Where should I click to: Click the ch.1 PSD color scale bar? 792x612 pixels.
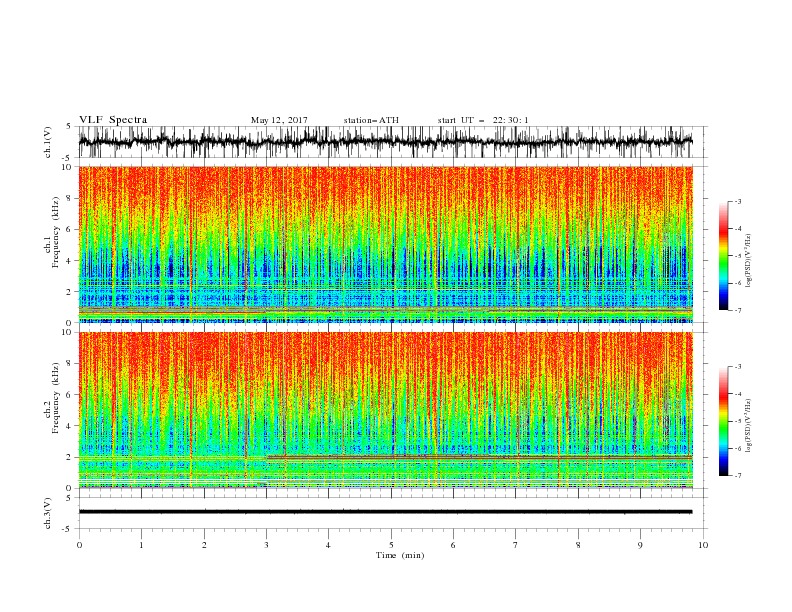click(723, 256)
